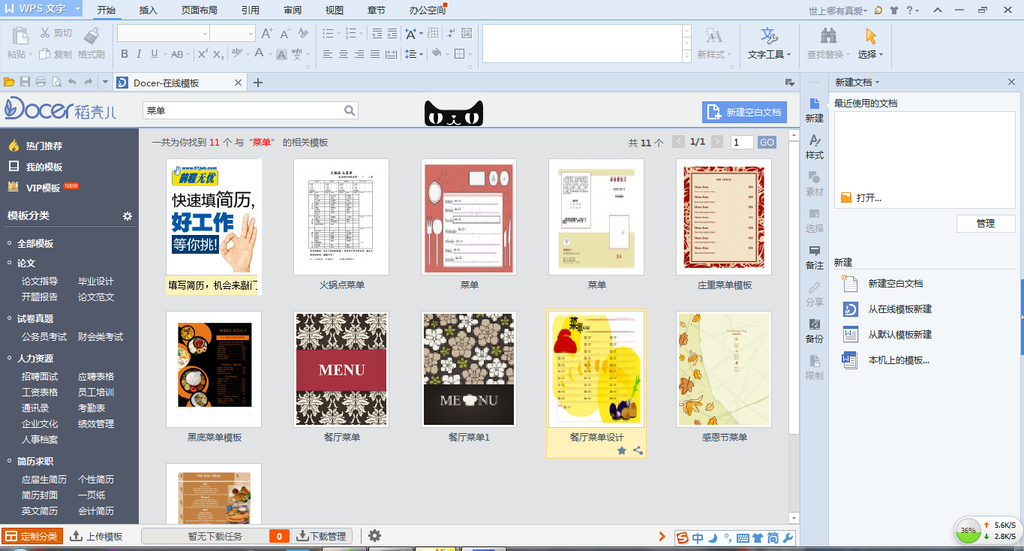Expand the WPS 文字 application menu arrow

78,8
